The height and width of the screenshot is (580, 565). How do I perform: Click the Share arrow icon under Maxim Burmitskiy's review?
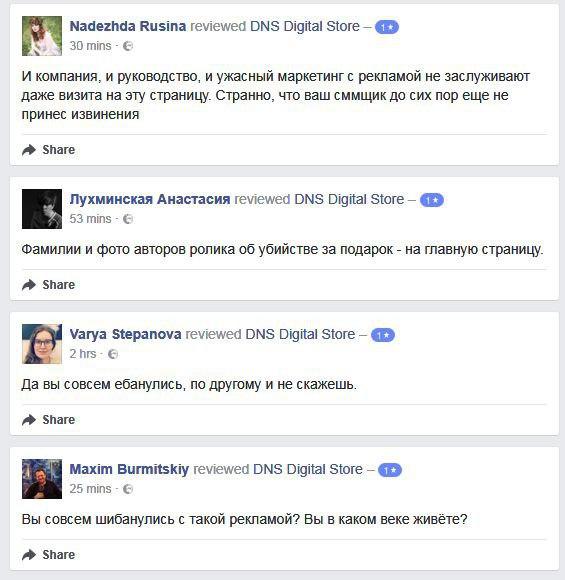[29, 555]
